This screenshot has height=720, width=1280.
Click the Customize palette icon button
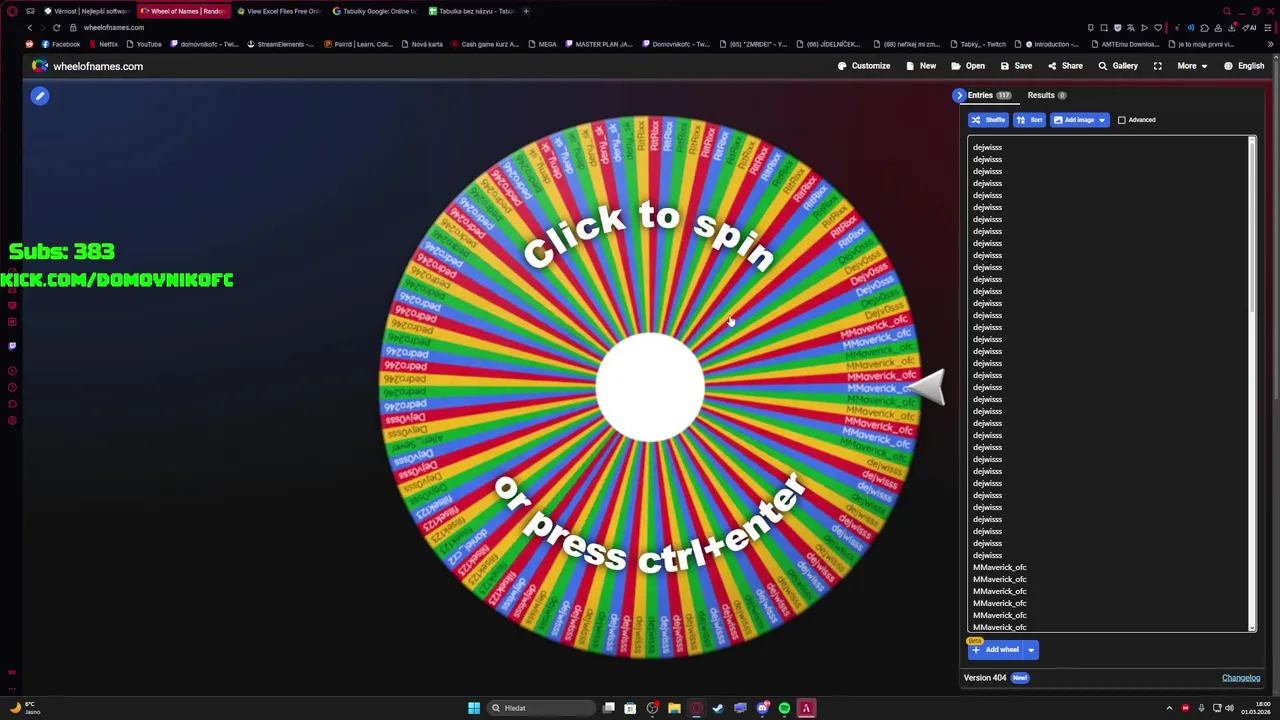click(x=864, y=66)
